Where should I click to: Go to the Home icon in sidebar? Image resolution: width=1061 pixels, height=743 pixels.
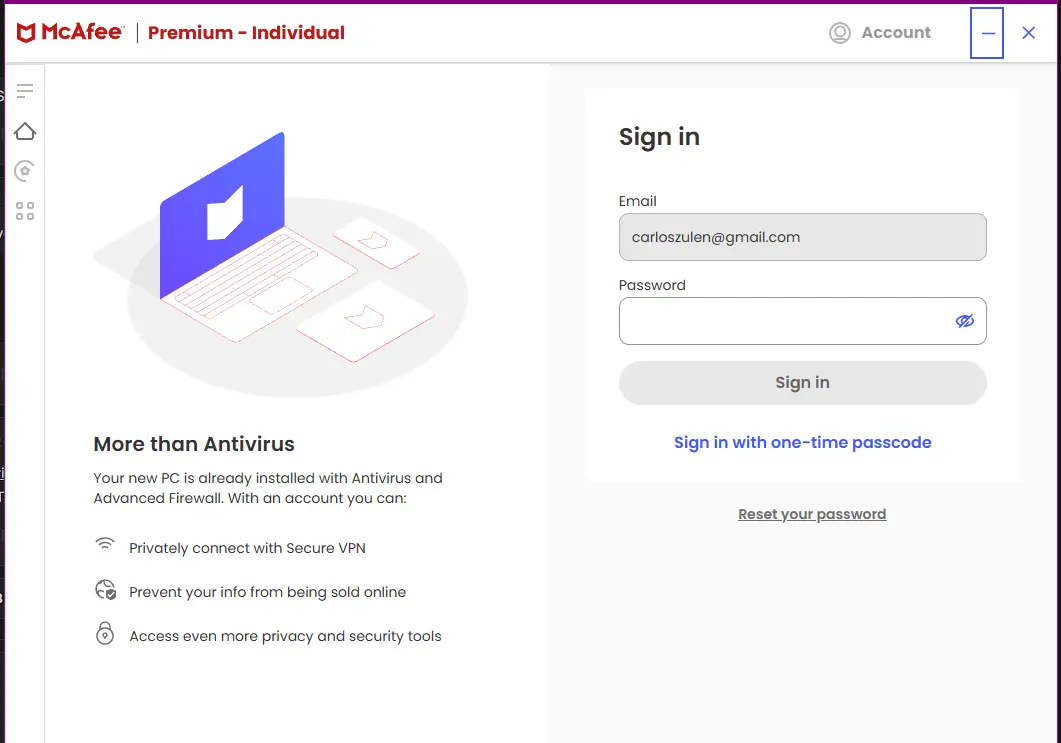click(25, 131)
